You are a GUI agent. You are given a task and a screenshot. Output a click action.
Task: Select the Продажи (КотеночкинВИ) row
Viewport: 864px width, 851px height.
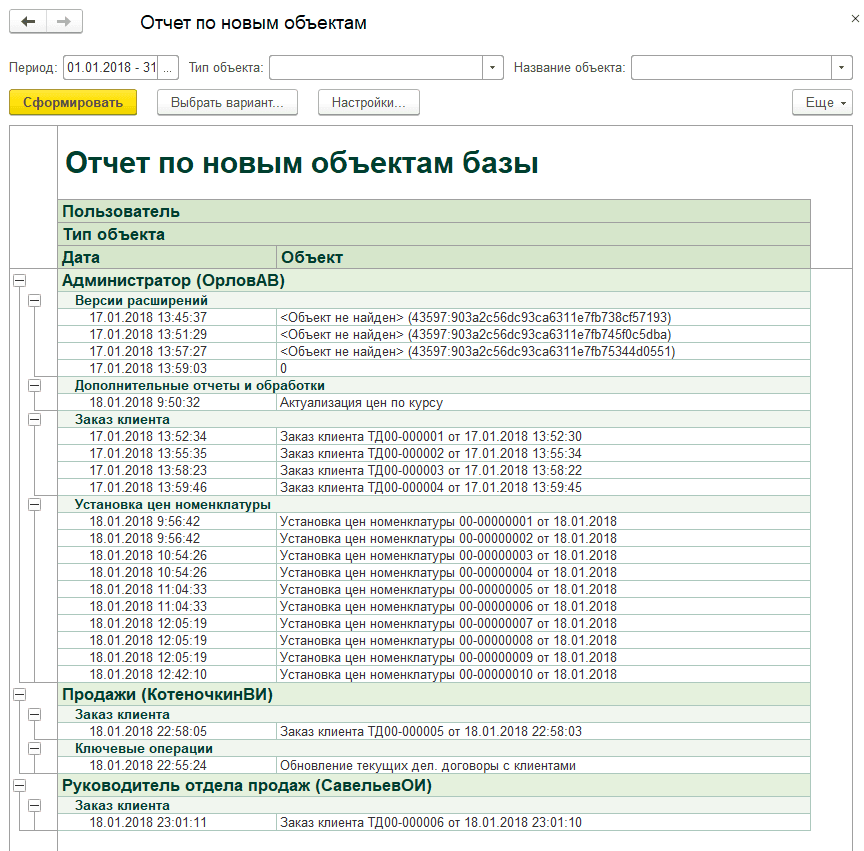coord(434,694)
